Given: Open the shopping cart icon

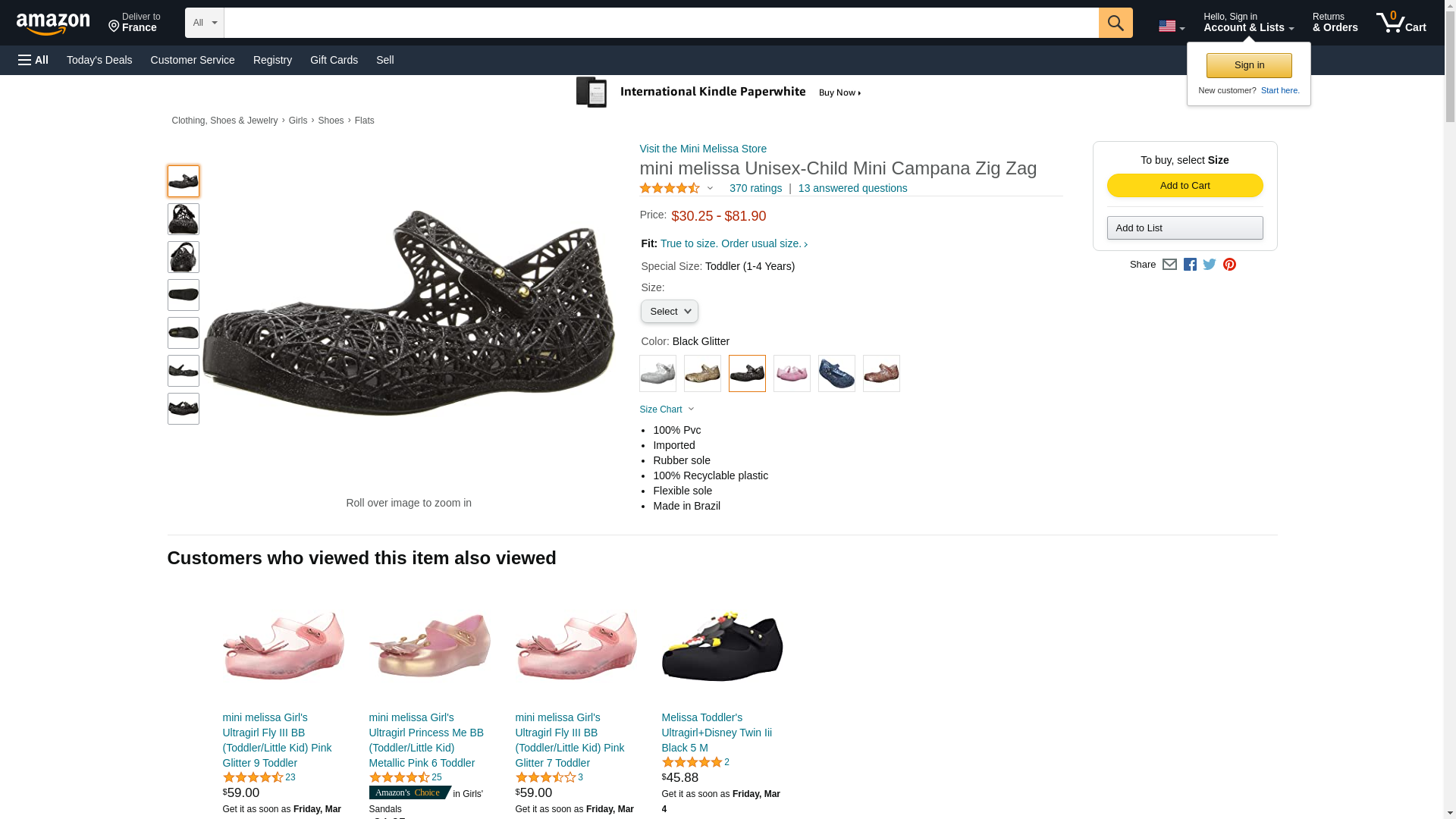Looking at the screenshot, I should tap(1401, 23).
